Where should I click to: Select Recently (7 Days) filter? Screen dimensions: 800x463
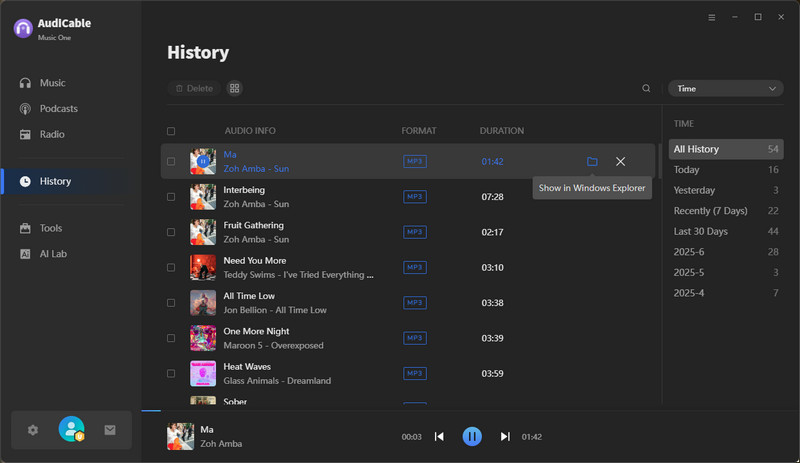pyautogui.click(x=726, y=211)
